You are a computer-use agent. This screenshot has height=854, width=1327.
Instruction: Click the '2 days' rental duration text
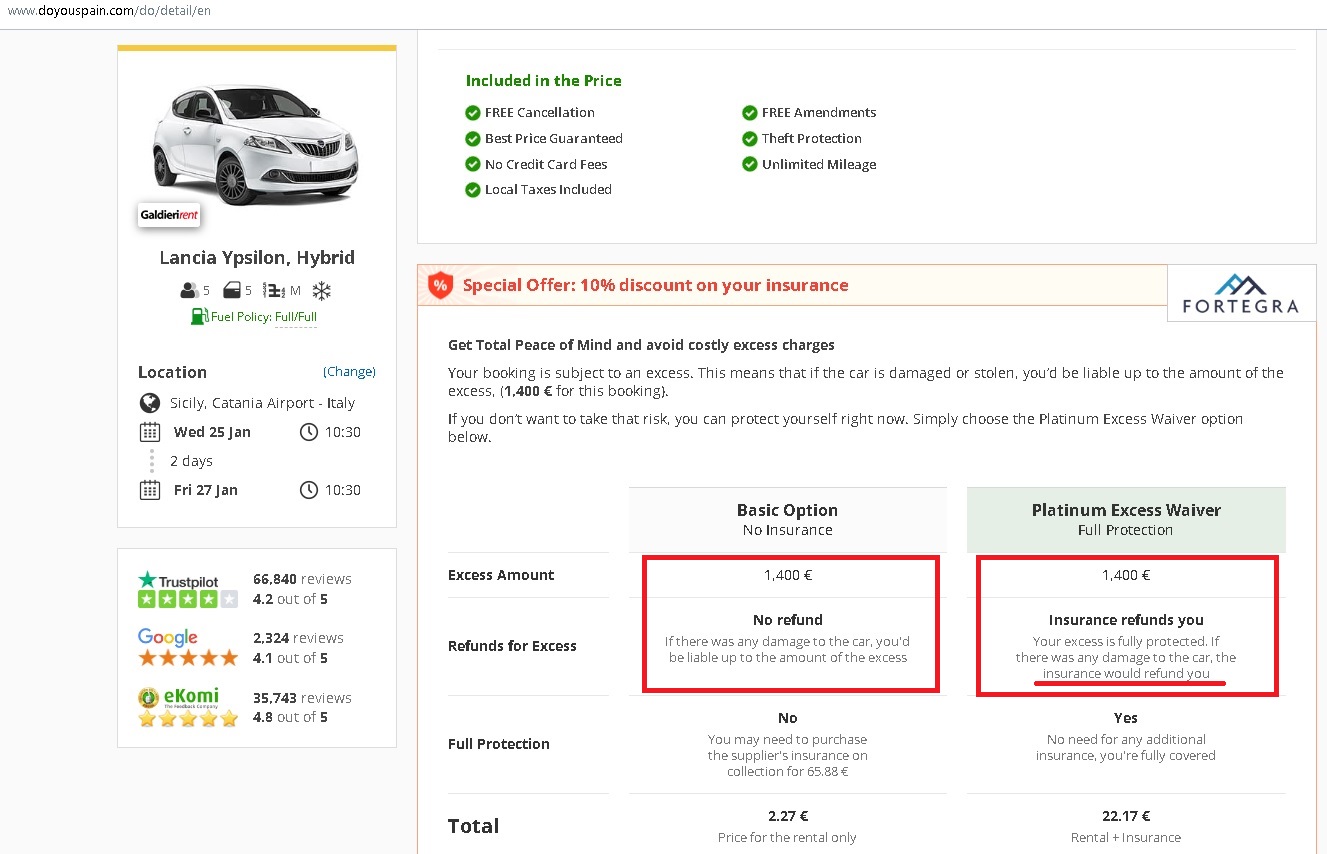coord(191,461)
